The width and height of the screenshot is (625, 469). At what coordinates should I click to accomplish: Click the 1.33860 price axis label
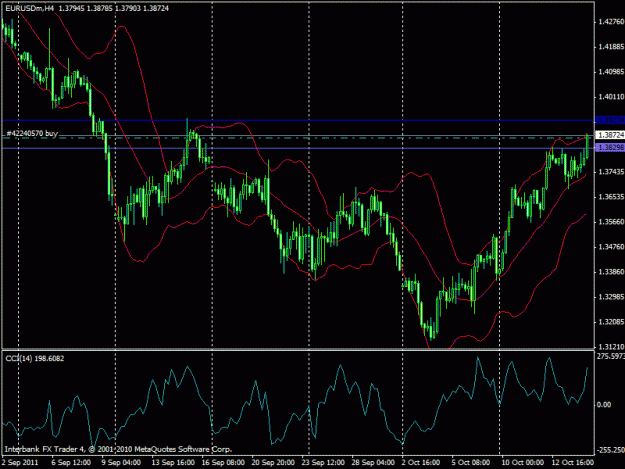pos(611,272)
